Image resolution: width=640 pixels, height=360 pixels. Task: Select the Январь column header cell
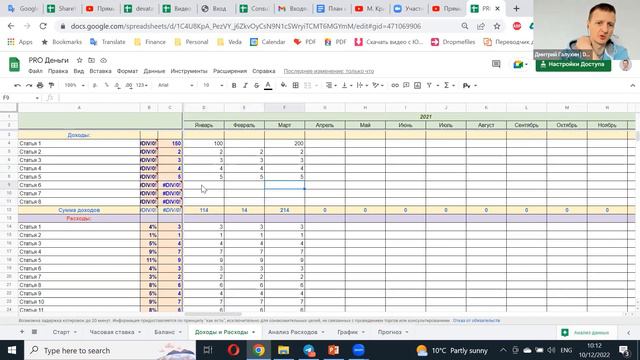pos(204,125)
